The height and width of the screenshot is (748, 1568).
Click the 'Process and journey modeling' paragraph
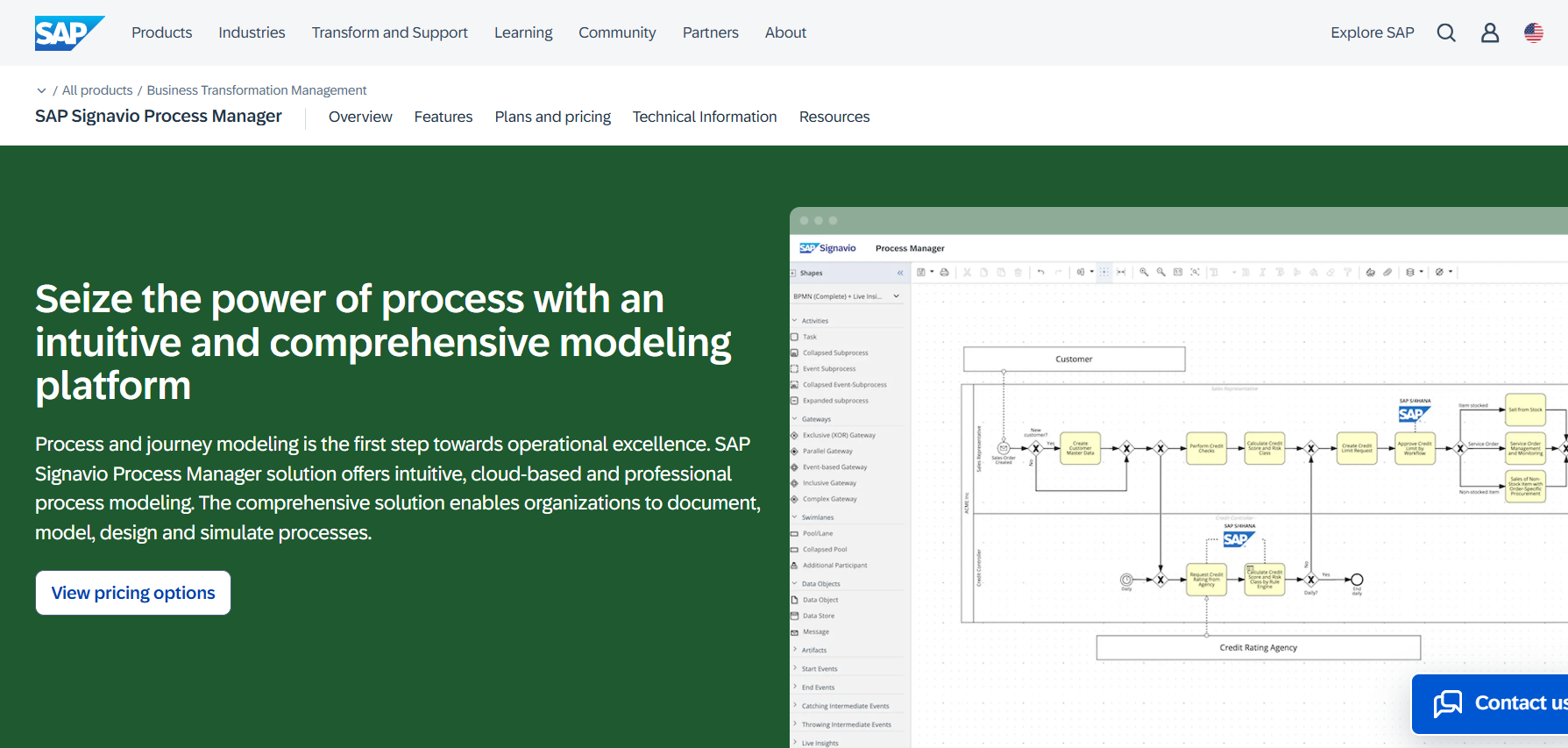398,488
